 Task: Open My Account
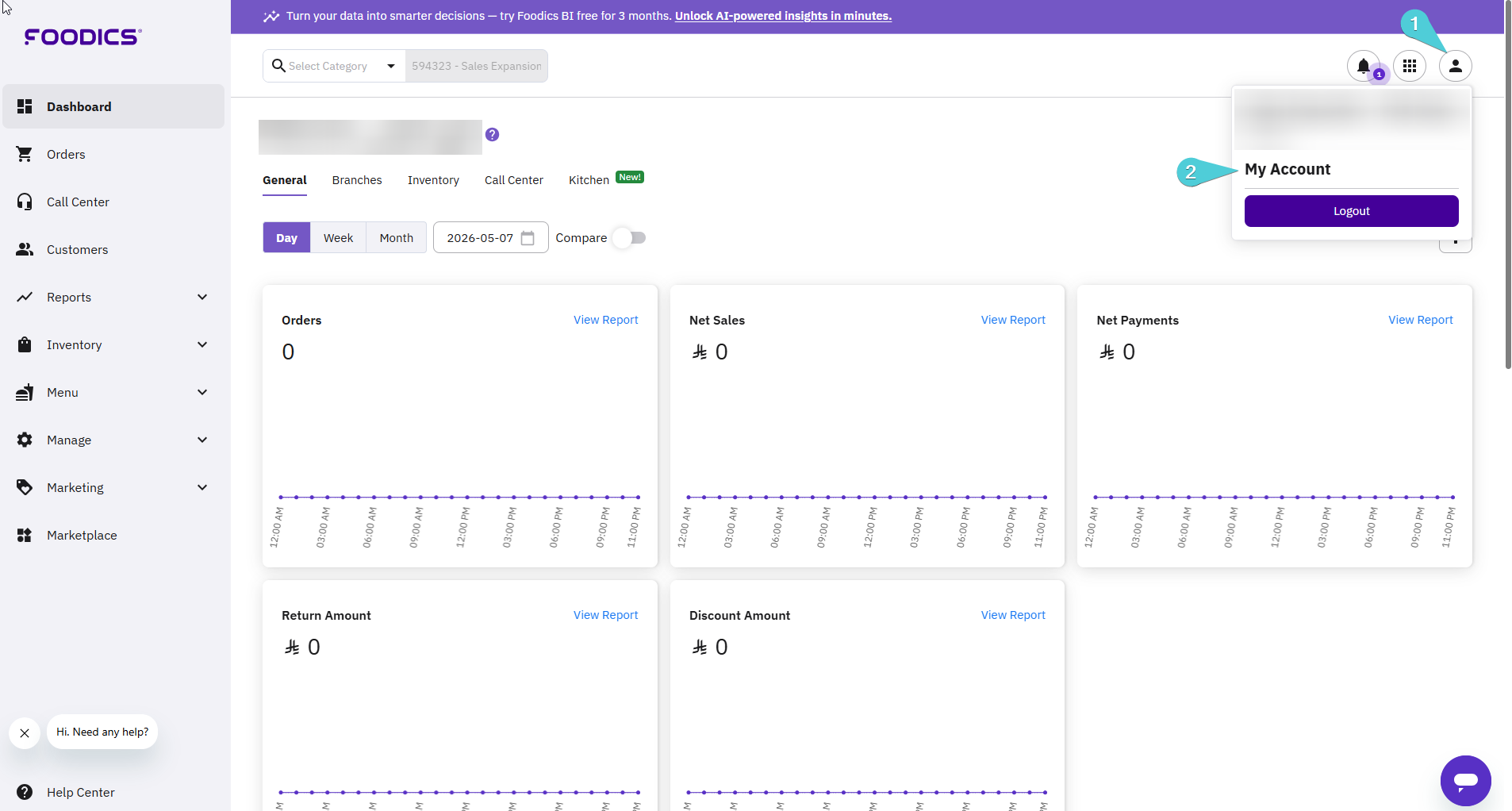coord(1288,169)
